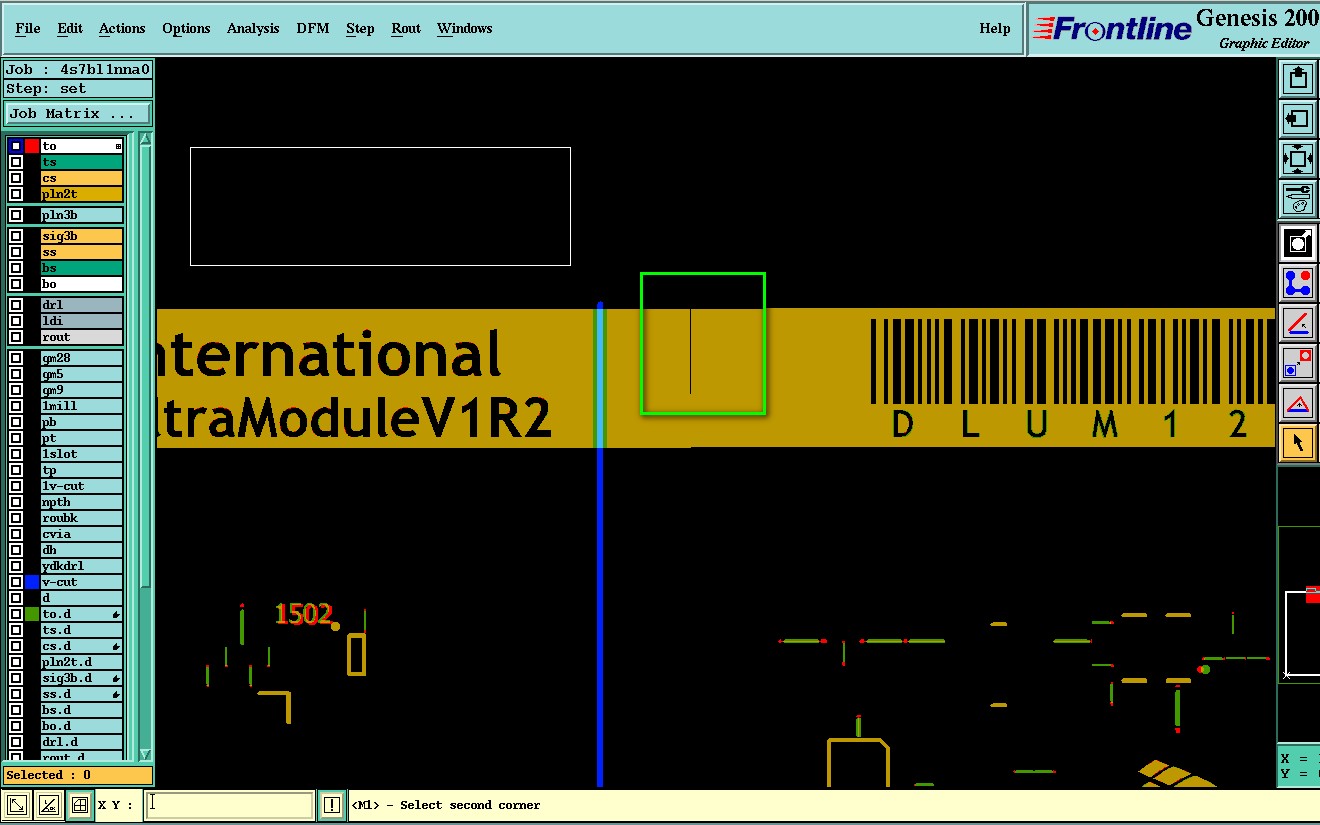Toggle the grid snap icon beside X Y
This screenshot has width=1320, height=825.
coord(80,804)
